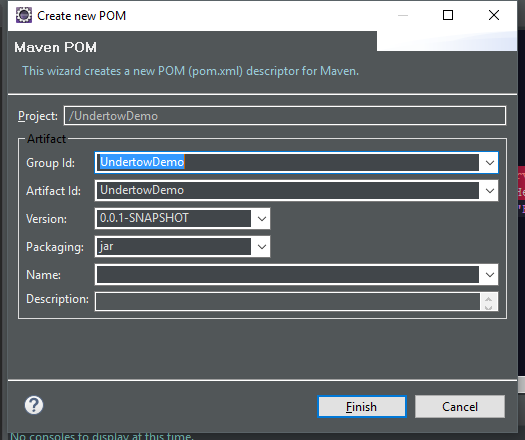The image size is (525, 440).
Task: Expand the Name field dropdown arrow
Action: tap(490, 275)
